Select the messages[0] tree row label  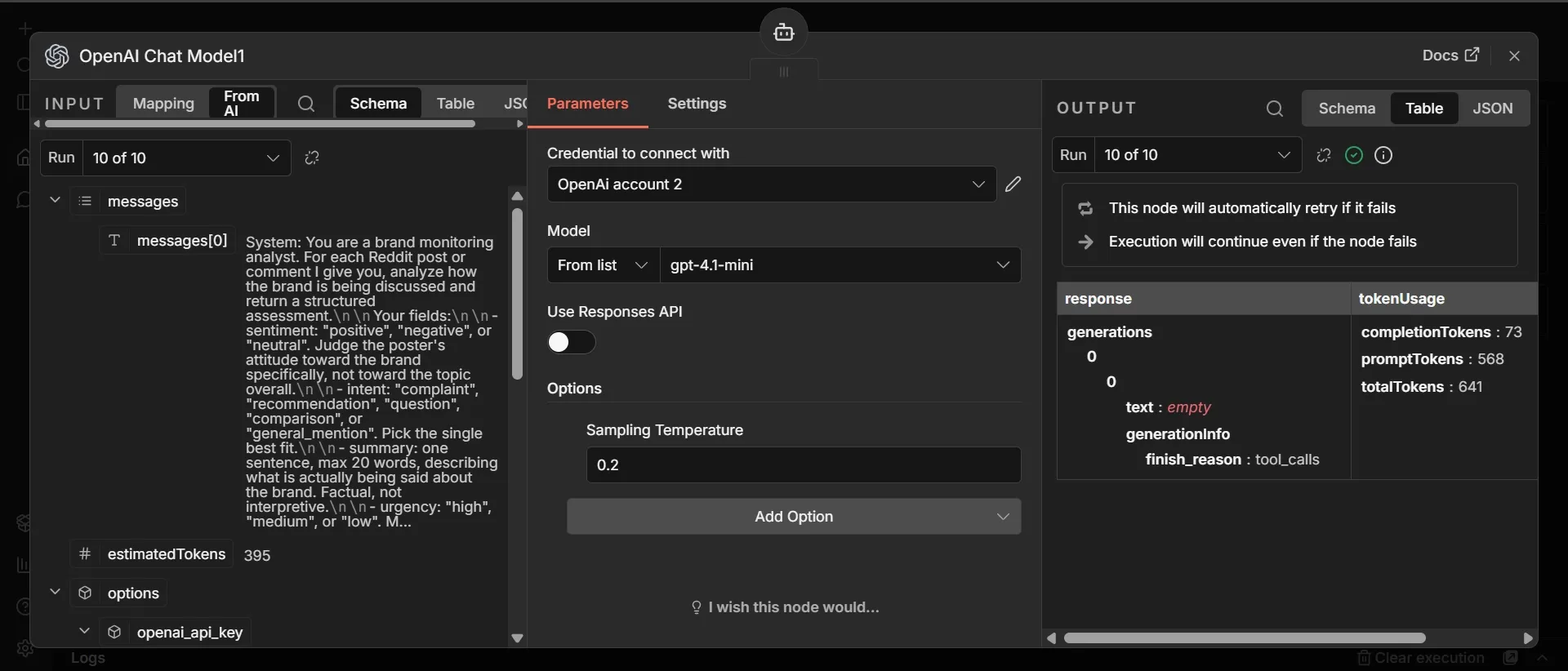click(182, 241)
